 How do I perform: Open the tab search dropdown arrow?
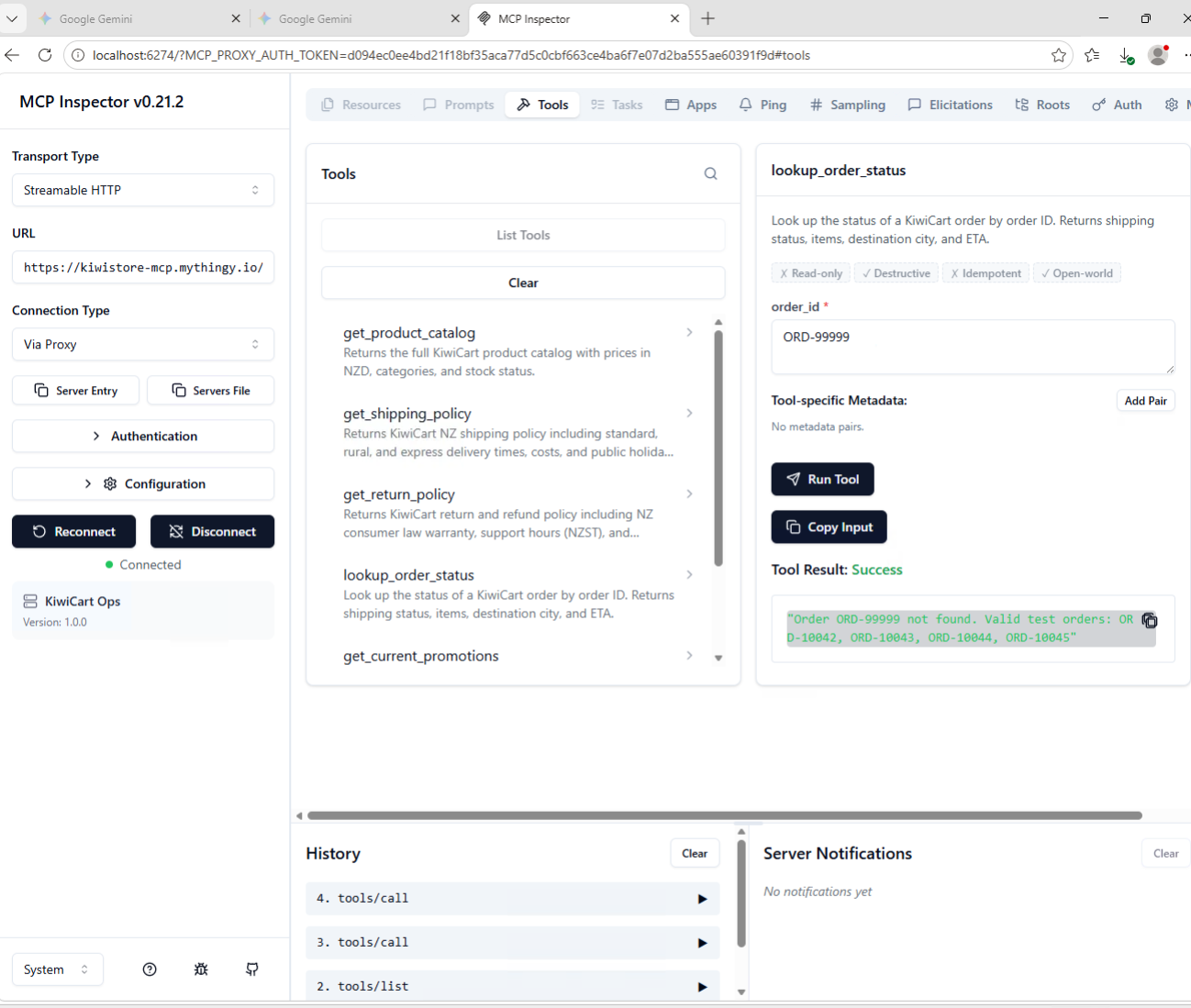12,18
